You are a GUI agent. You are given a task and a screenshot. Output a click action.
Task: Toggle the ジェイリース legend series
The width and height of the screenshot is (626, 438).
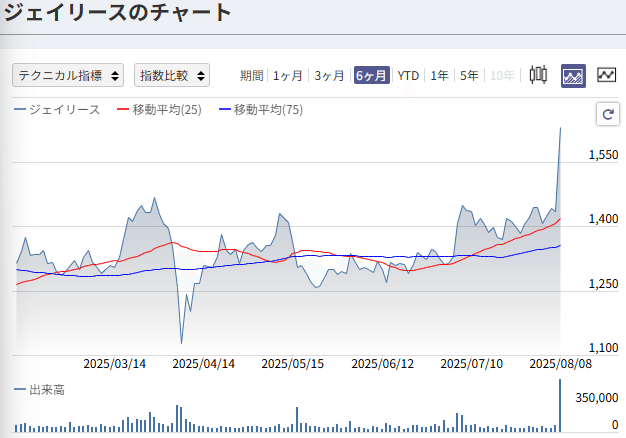point(57,109)
